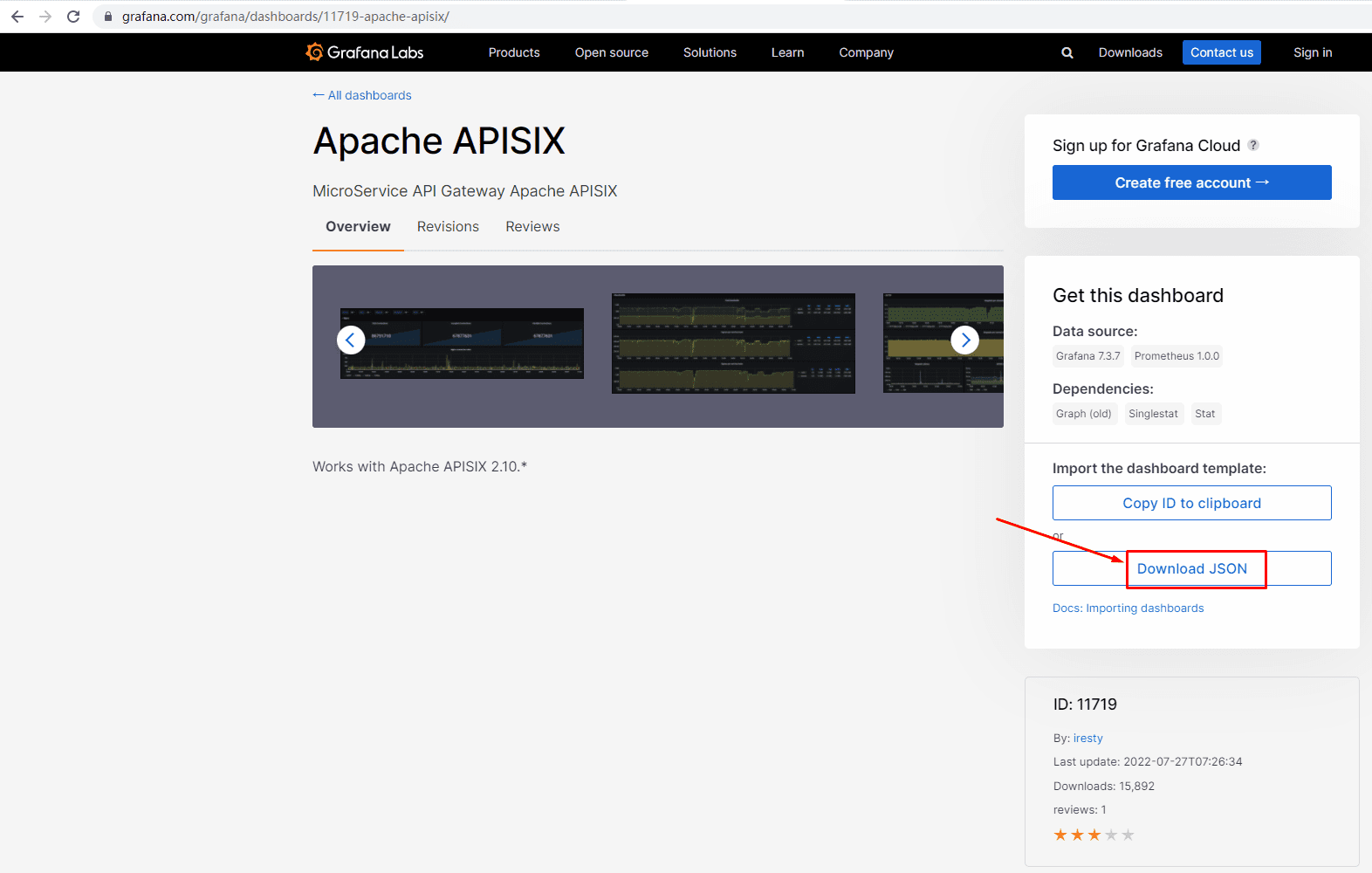1372x873 pixels.
Task: Open the Solutions menu
Action: coord(710,52)
